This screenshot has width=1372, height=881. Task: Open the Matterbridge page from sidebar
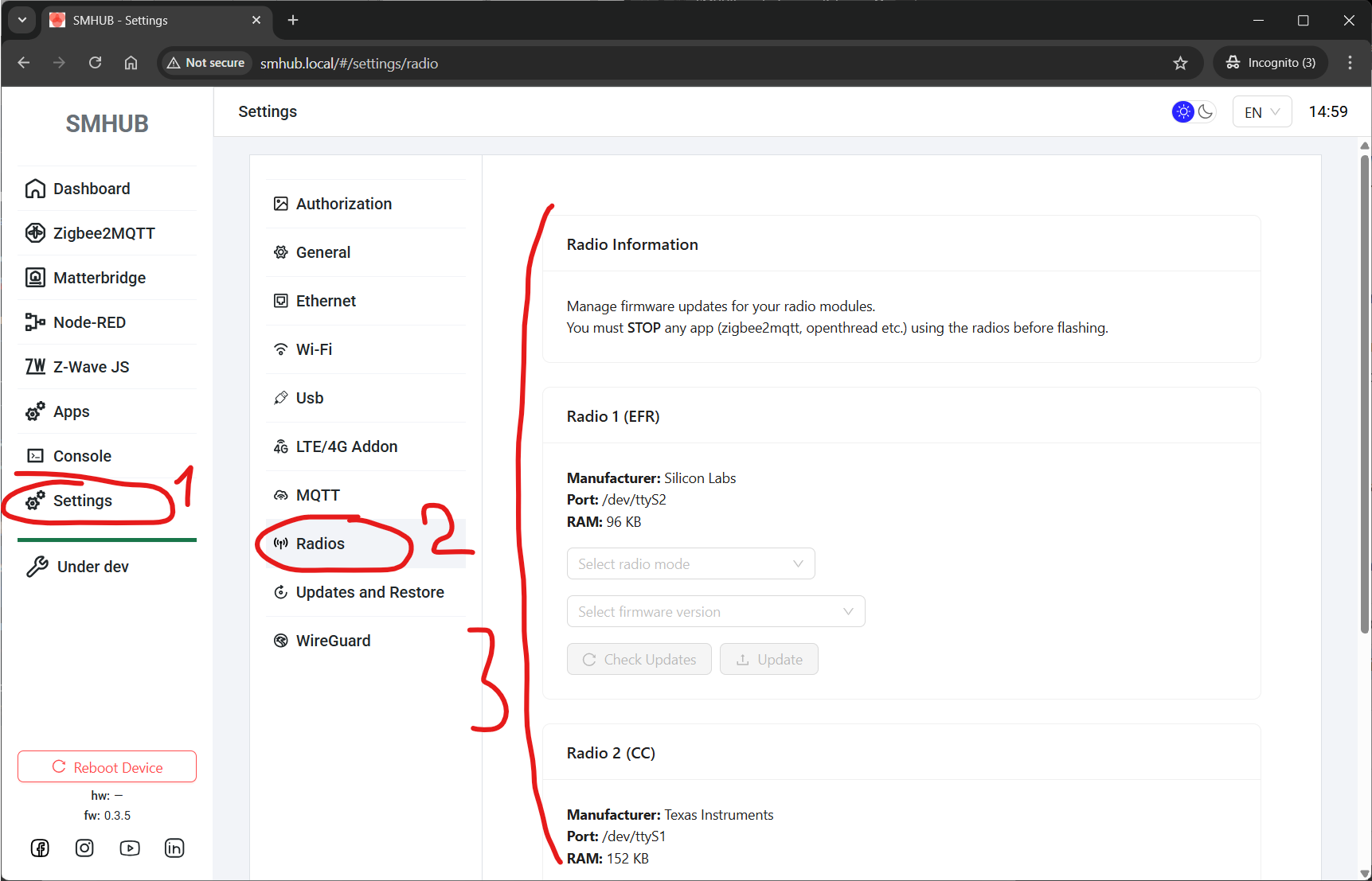tap(100, 278)
